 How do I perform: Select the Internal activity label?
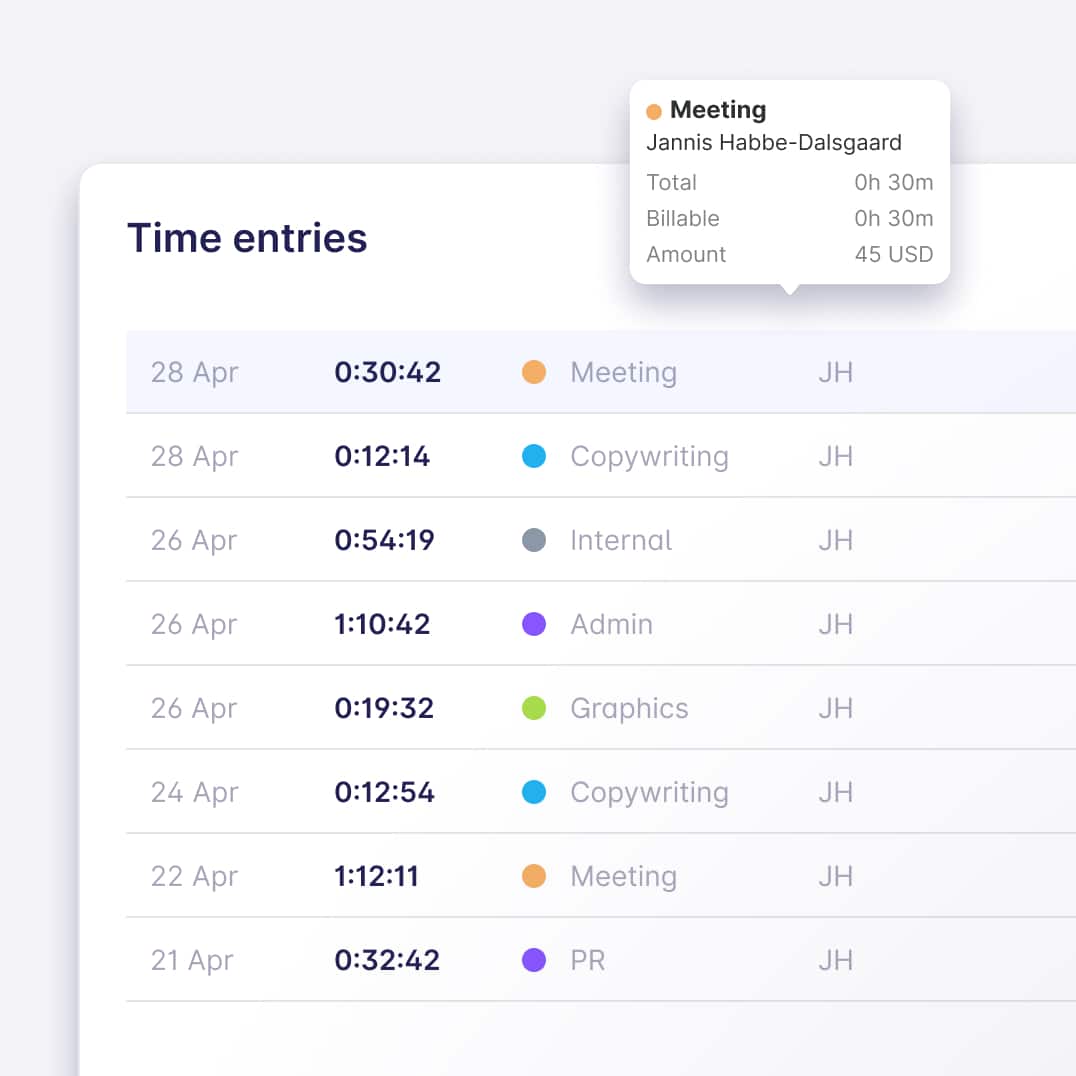[621, 540]
